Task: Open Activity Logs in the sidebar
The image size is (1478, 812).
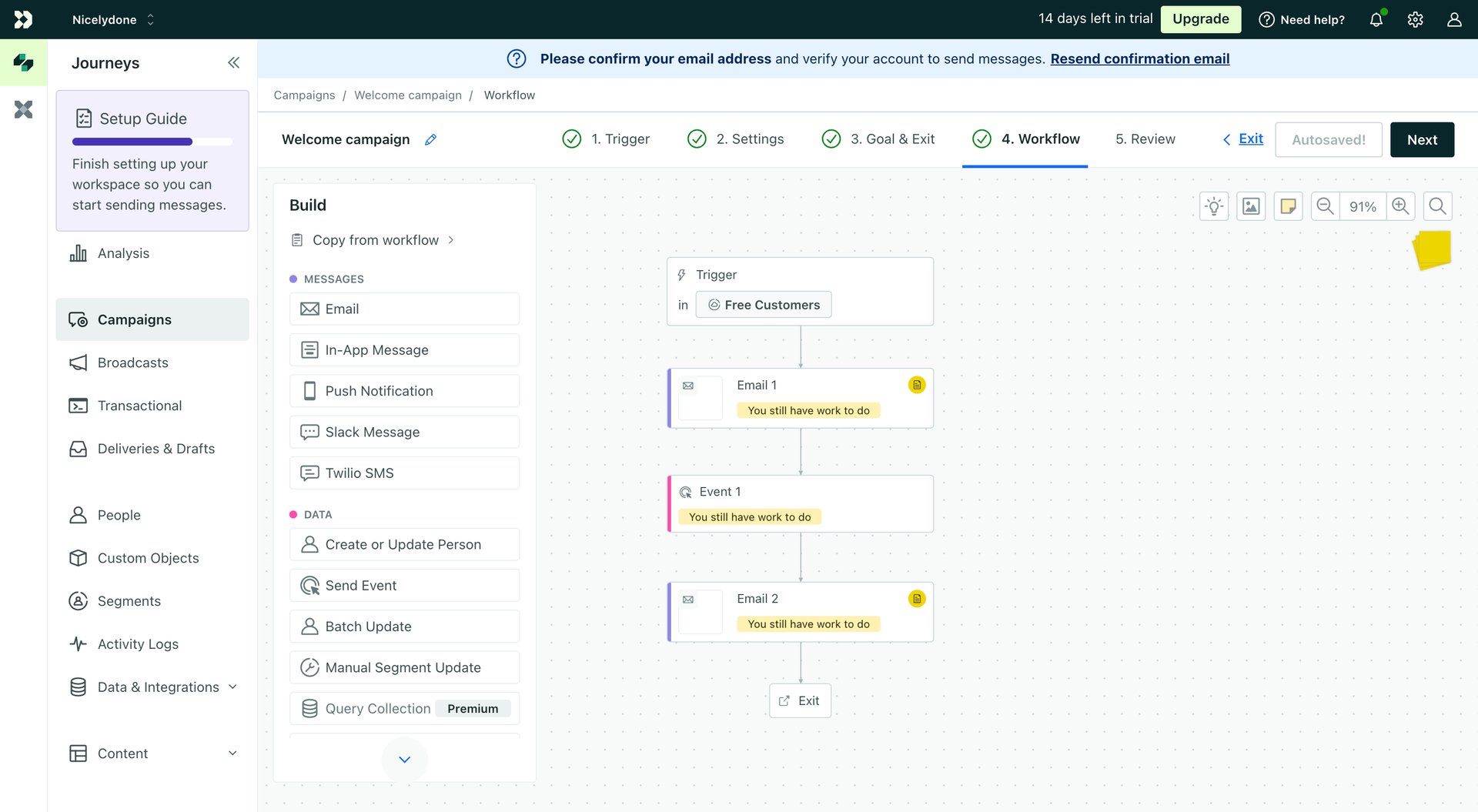Action: click(x=138, y=643)
